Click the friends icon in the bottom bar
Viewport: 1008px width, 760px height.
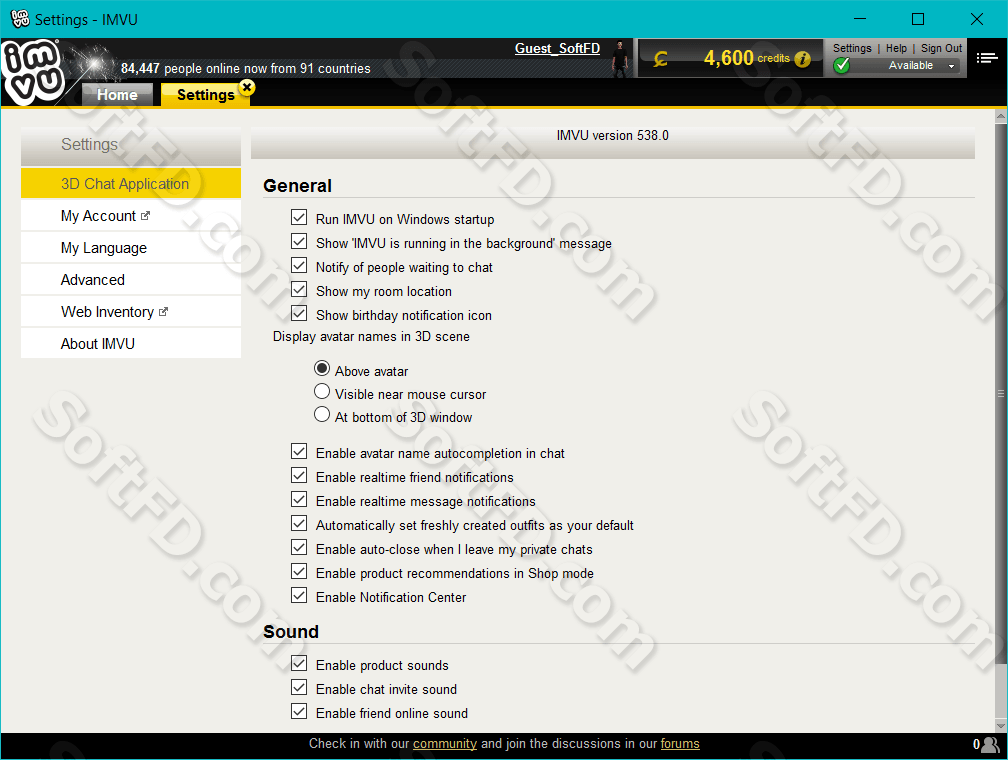pyautogui.click(x=991, y=744)
